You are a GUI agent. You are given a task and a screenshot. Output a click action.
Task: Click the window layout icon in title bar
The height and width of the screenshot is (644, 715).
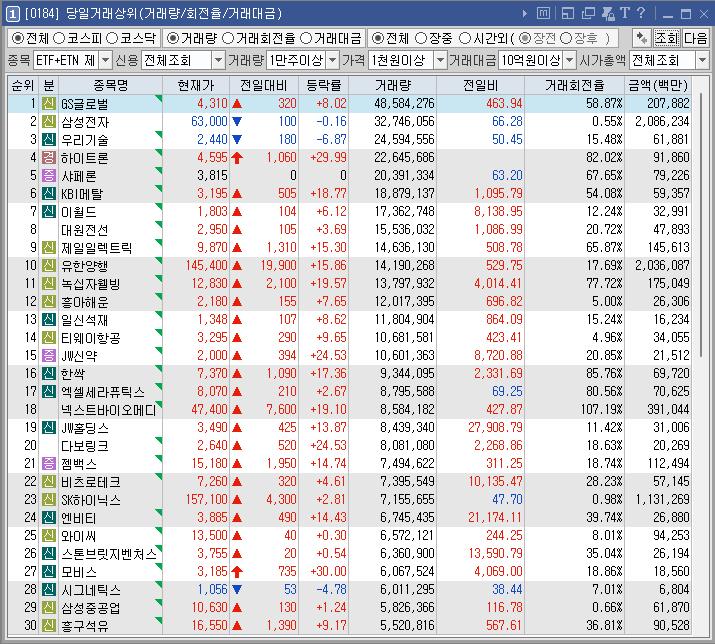(568, 14)
